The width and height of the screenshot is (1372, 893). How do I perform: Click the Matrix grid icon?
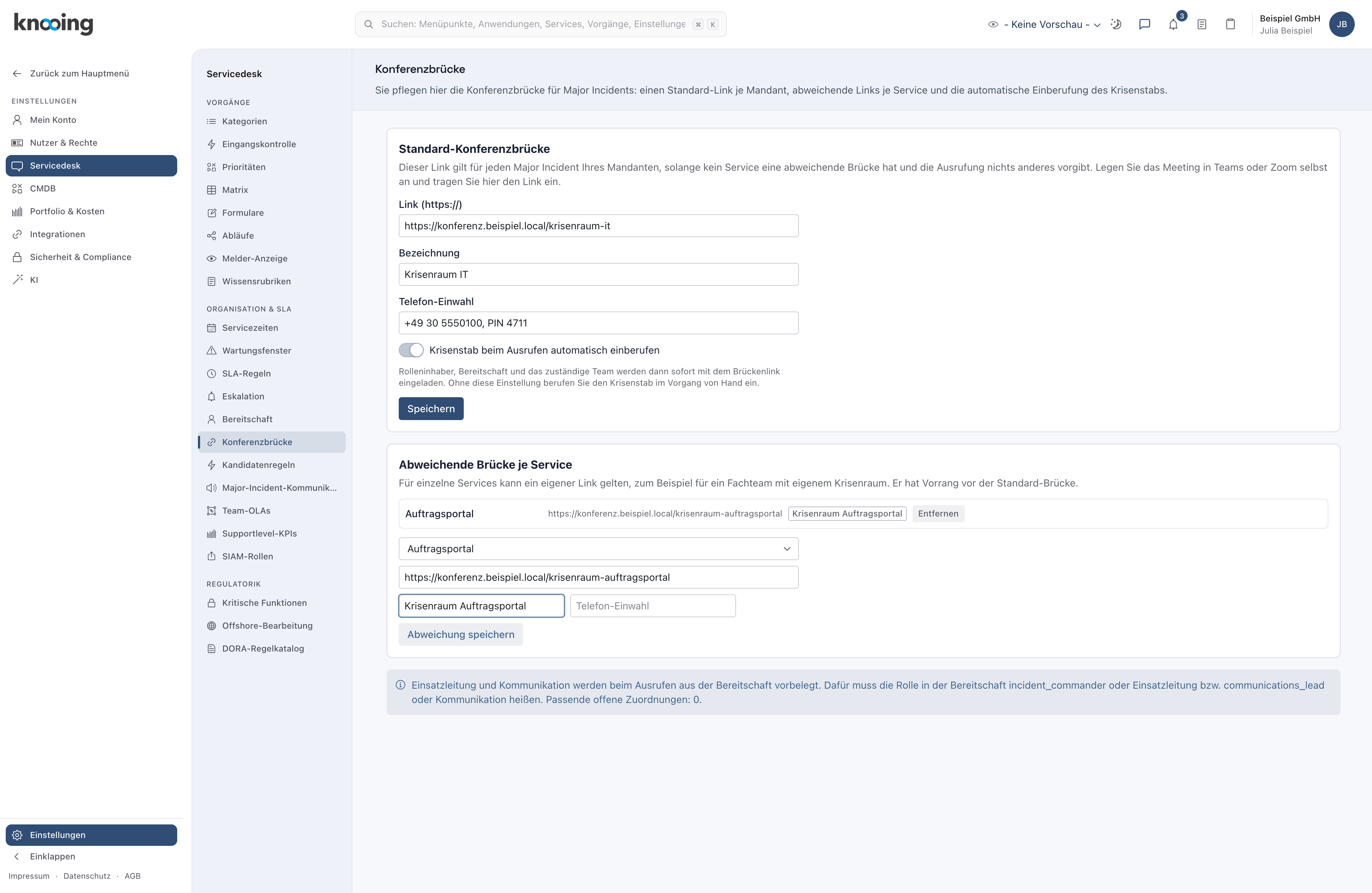click(x=212, y=190)
